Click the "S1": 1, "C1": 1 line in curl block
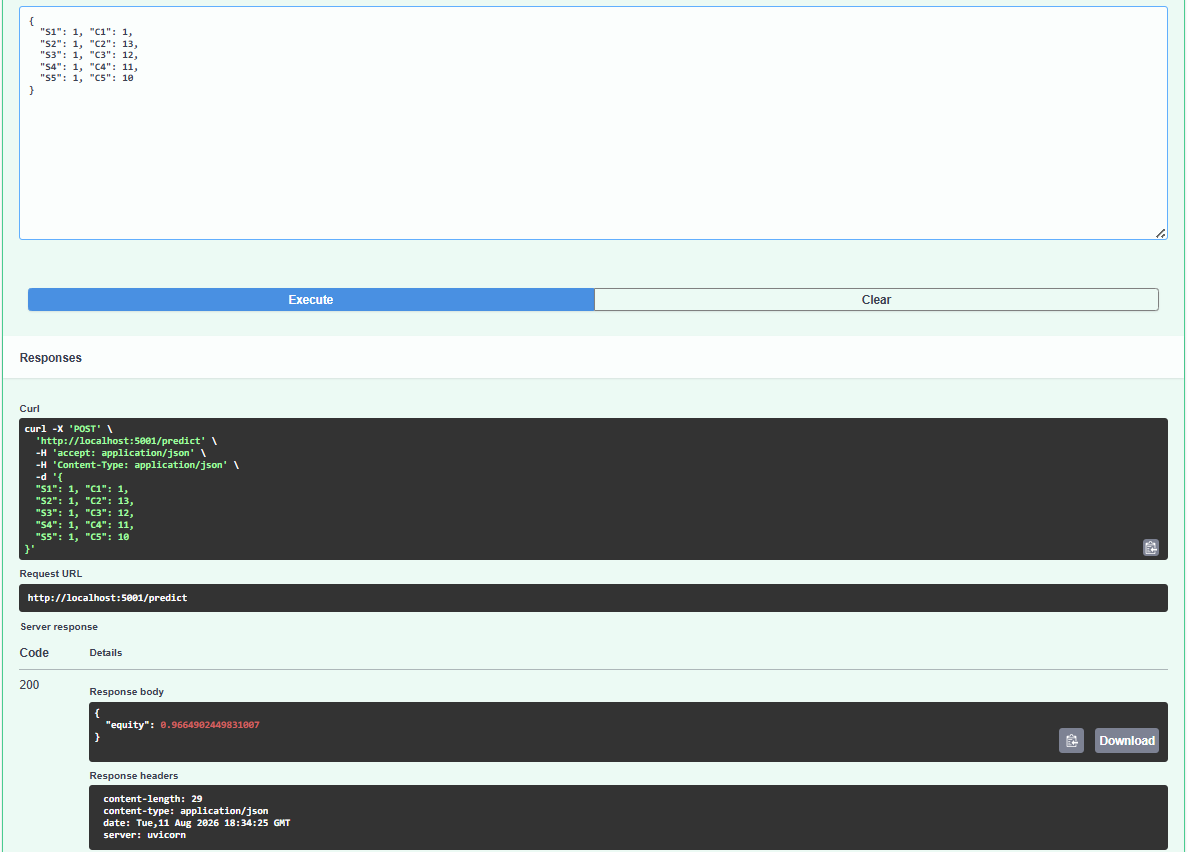 tap(82, 489)
